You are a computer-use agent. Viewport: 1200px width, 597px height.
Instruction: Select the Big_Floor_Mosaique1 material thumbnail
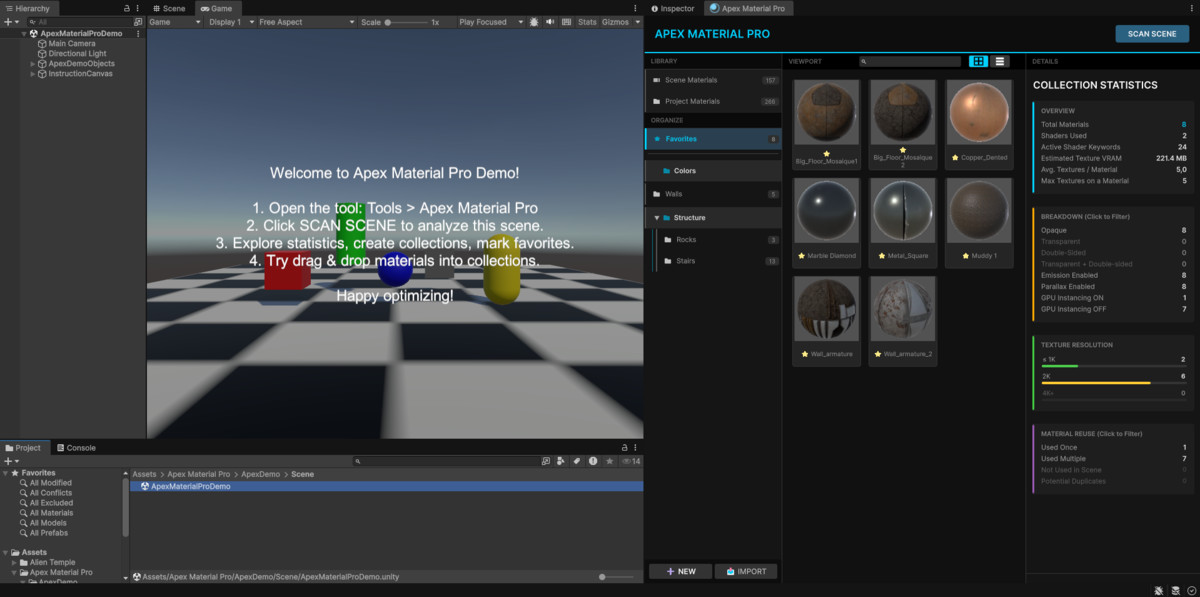coord(826,113)
